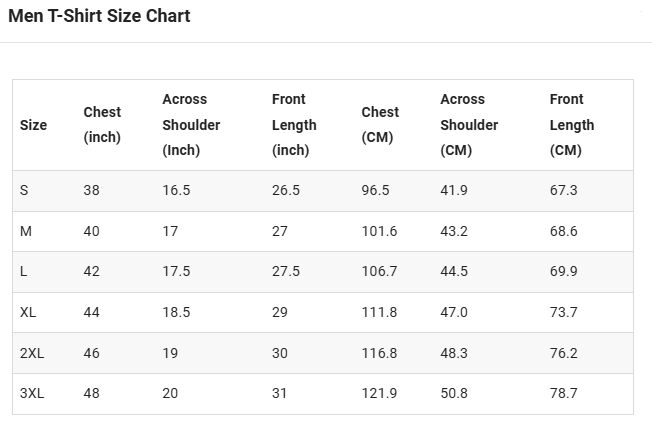Click the 101.6 chest CM value
652x445 pixels.
coord(379,231)
